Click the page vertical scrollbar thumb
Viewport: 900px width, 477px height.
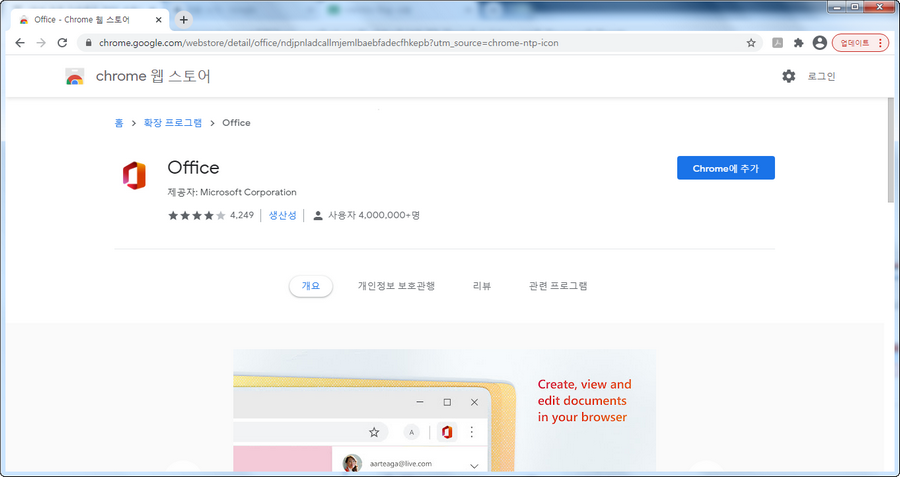890,150
